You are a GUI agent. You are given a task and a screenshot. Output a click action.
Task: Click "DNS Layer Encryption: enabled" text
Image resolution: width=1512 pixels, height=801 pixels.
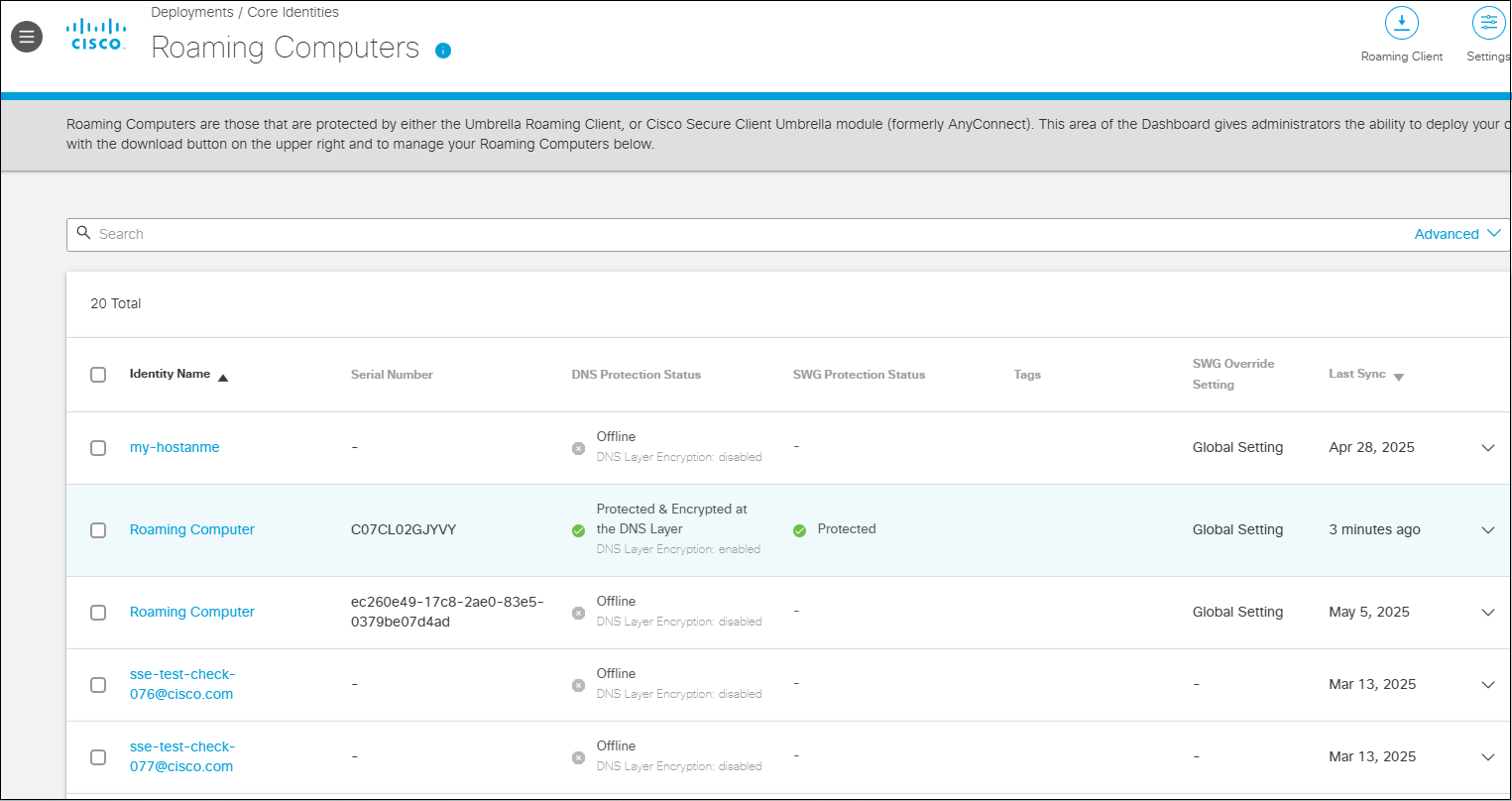point(678,549)
